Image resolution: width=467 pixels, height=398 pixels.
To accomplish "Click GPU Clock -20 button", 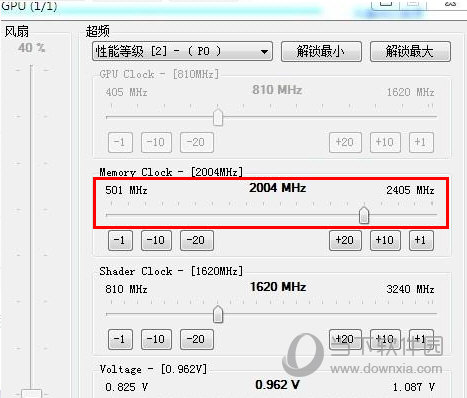I will tap(196, 142).
